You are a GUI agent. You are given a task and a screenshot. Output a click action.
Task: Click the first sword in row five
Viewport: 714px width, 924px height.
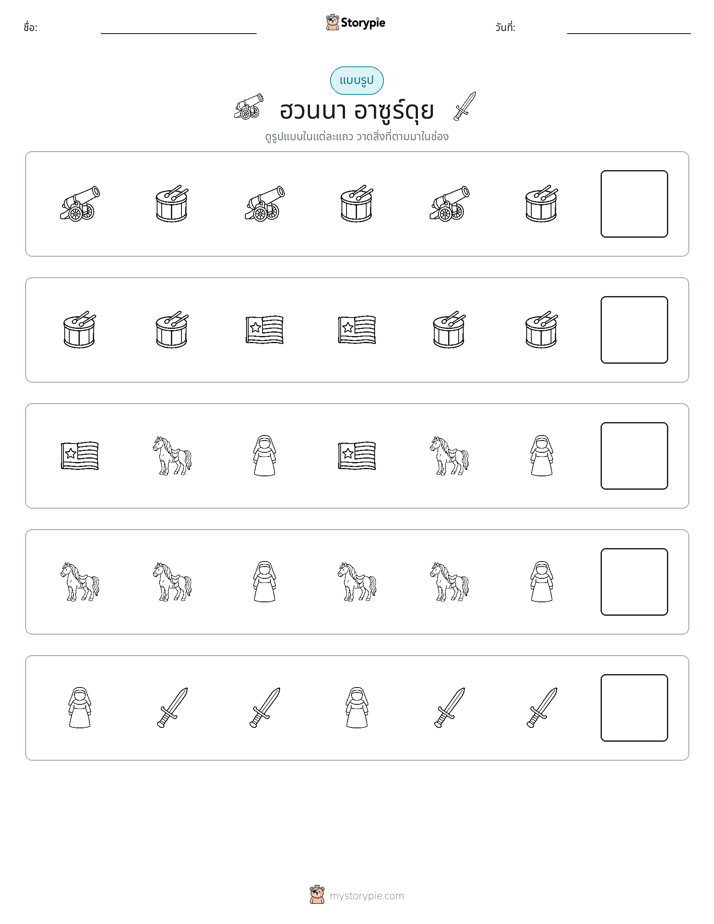coord(172,708)
